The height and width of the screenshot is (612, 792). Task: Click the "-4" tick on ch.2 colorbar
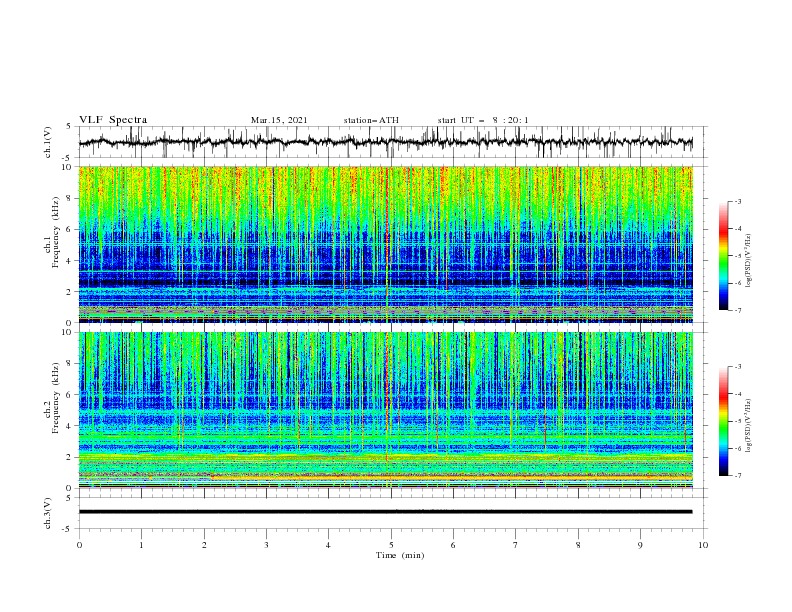737,394
